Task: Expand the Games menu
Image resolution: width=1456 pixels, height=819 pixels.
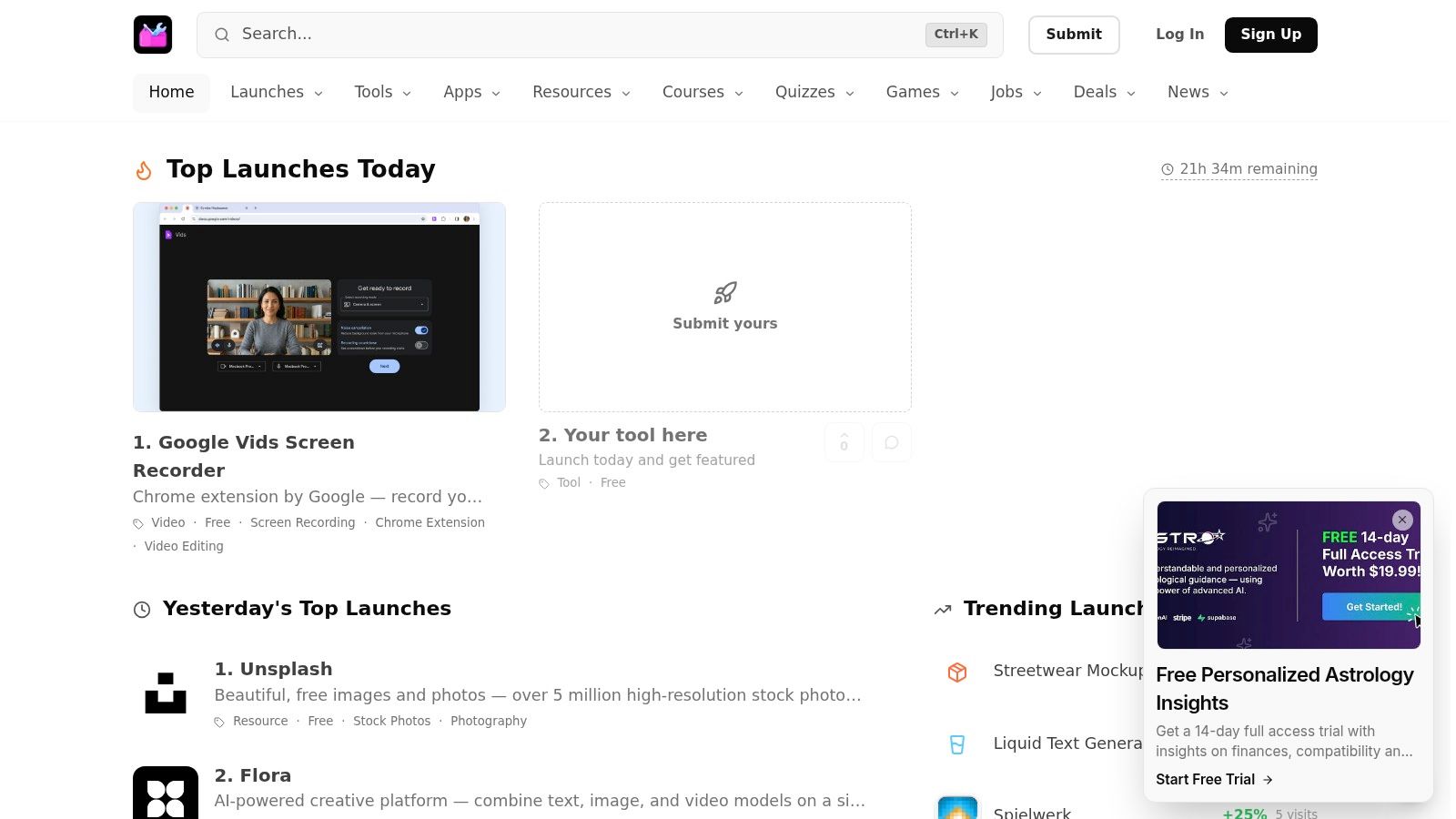Action: click(923, 93)
